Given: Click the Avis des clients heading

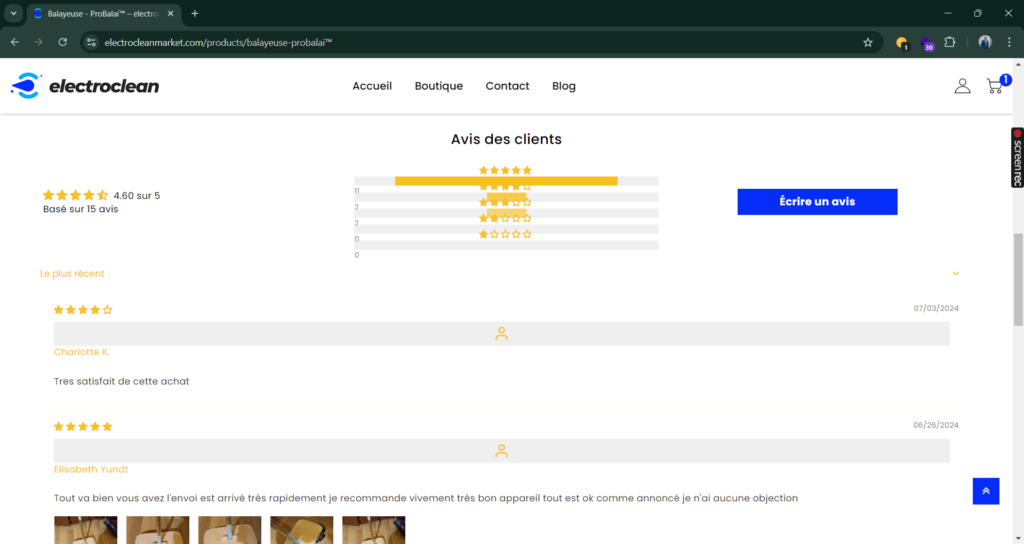Looking at the screenshot, I should click(x=506, y=139).
